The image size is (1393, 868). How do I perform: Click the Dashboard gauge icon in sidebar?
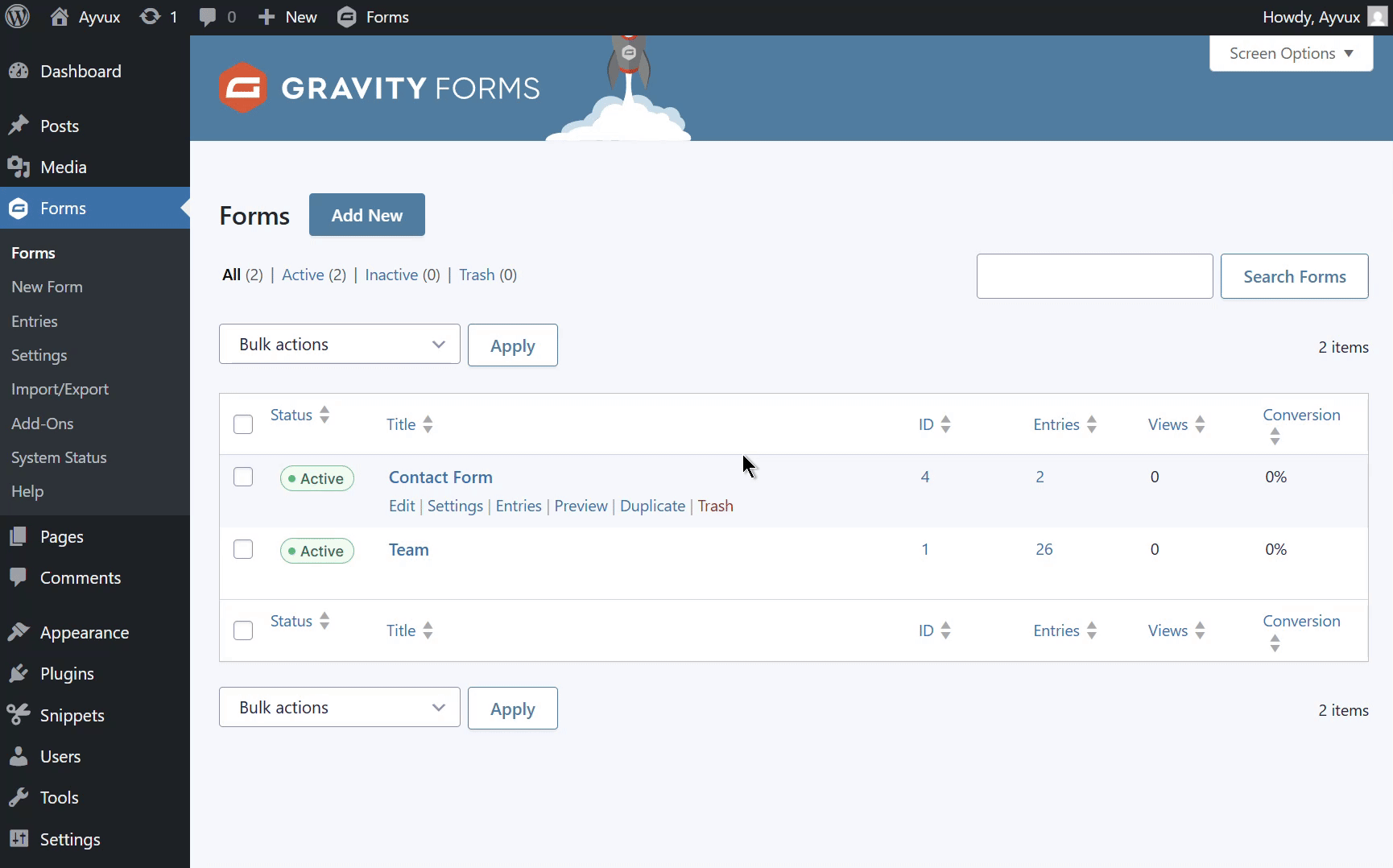tap(19, 71)
